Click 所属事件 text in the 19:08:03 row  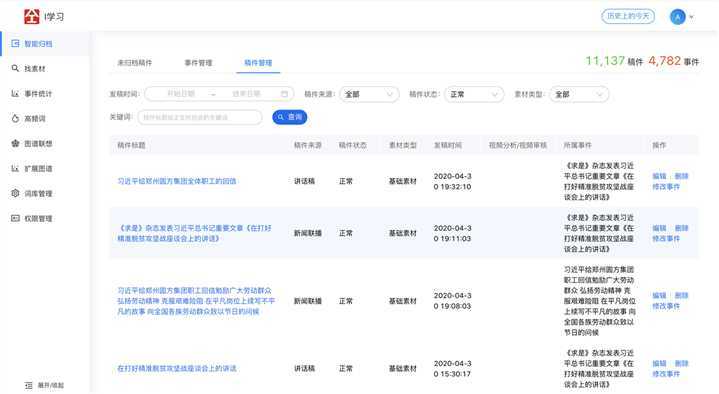point(599,301)
